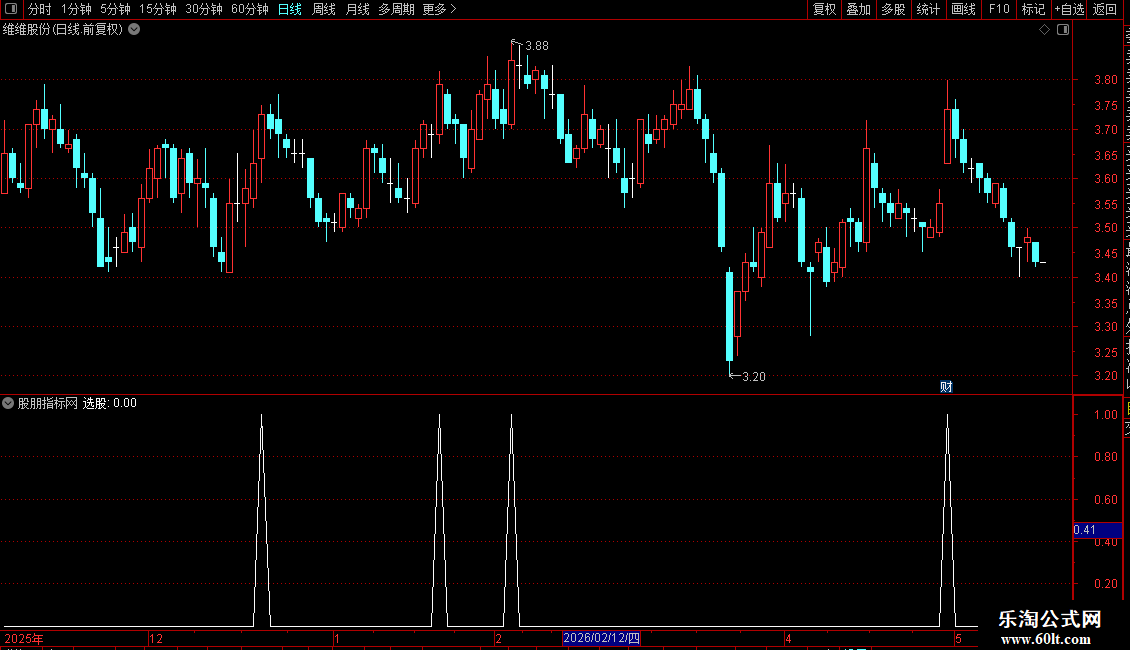Click the 选股: 0.00 indicator readout
Screen dimensions: 1130x650
click(110, 404)
